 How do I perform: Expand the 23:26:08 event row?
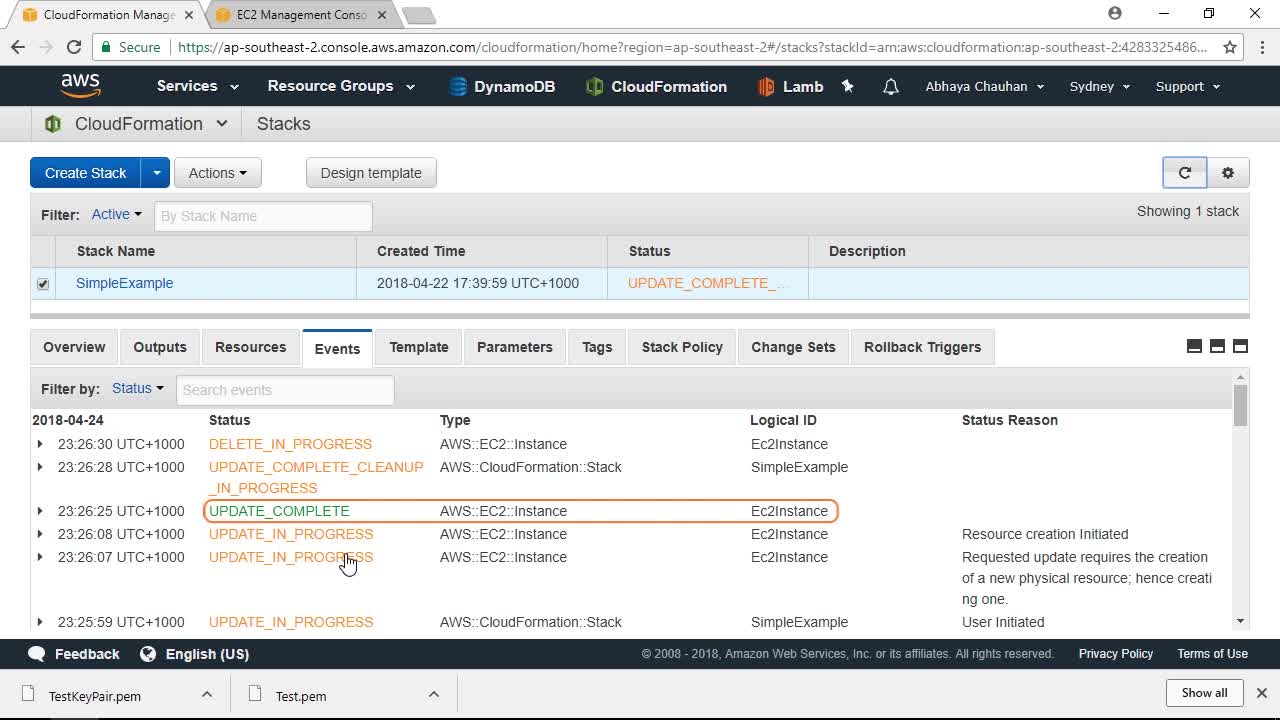click(x=40, y=534)
